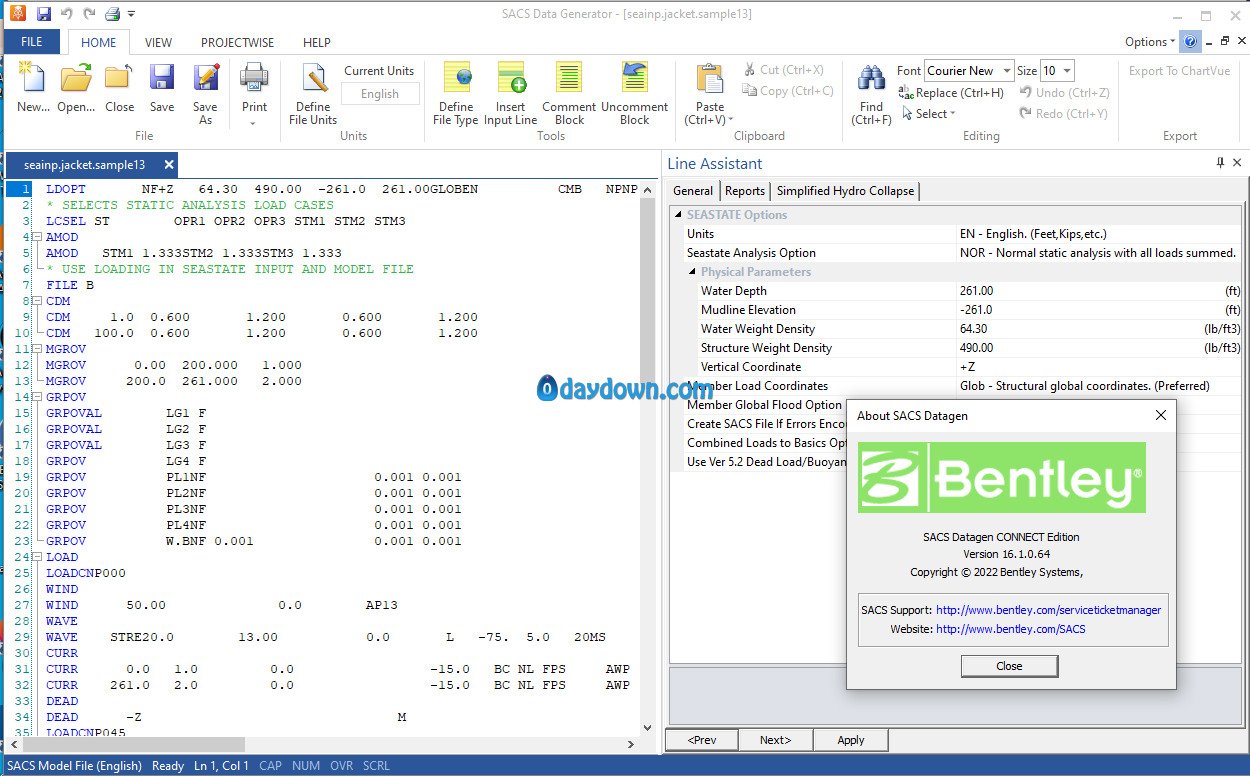
Task: Collapse the SEASTATE Options section
Action: (678, 215)
